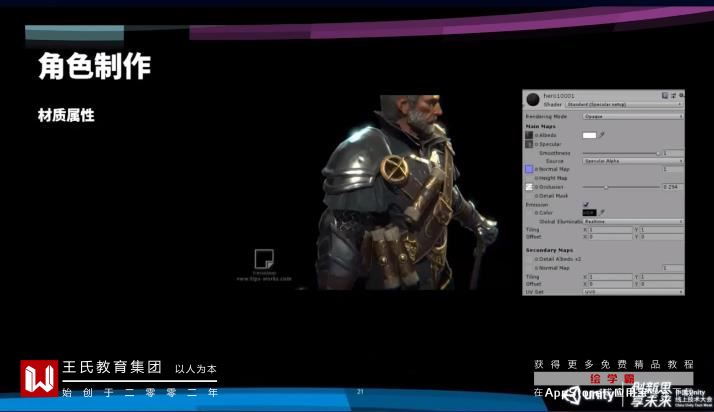Select the purple Normal Map texture slot
The image size is (714, 412).
[x=529, y=169]
